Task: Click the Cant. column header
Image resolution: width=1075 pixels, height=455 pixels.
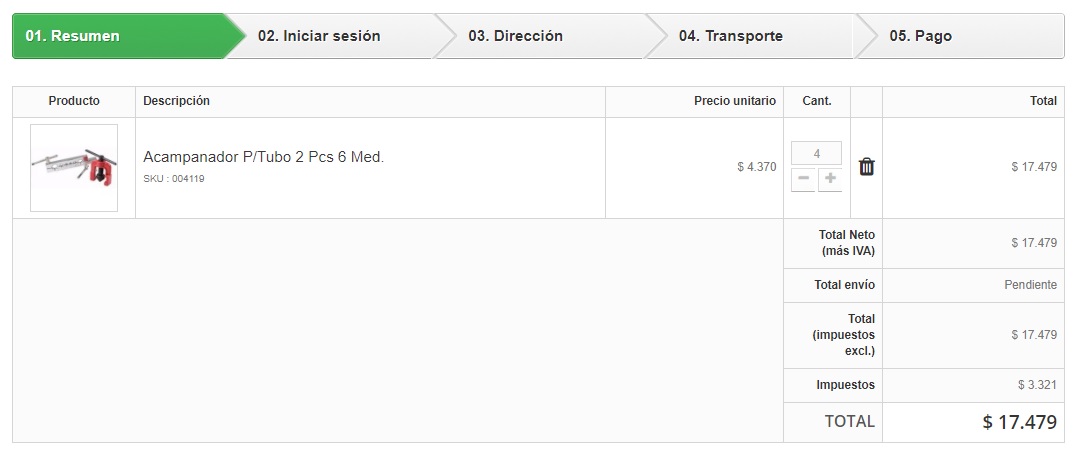Action: click(817, 101)
